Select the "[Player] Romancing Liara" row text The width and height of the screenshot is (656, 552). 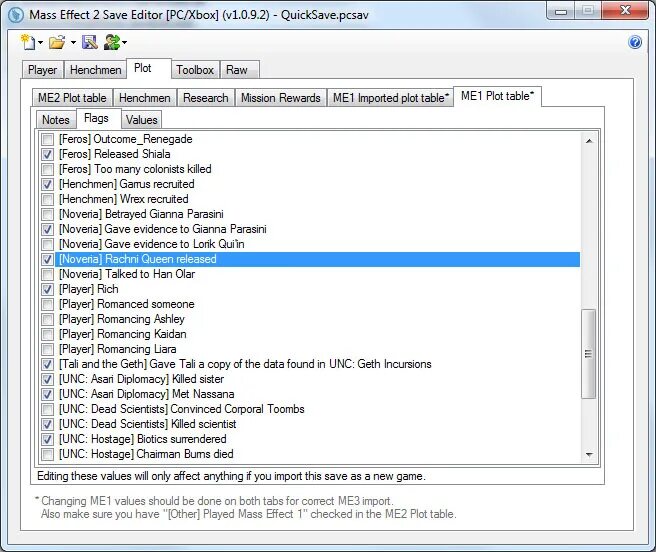(x=118, y=349)
